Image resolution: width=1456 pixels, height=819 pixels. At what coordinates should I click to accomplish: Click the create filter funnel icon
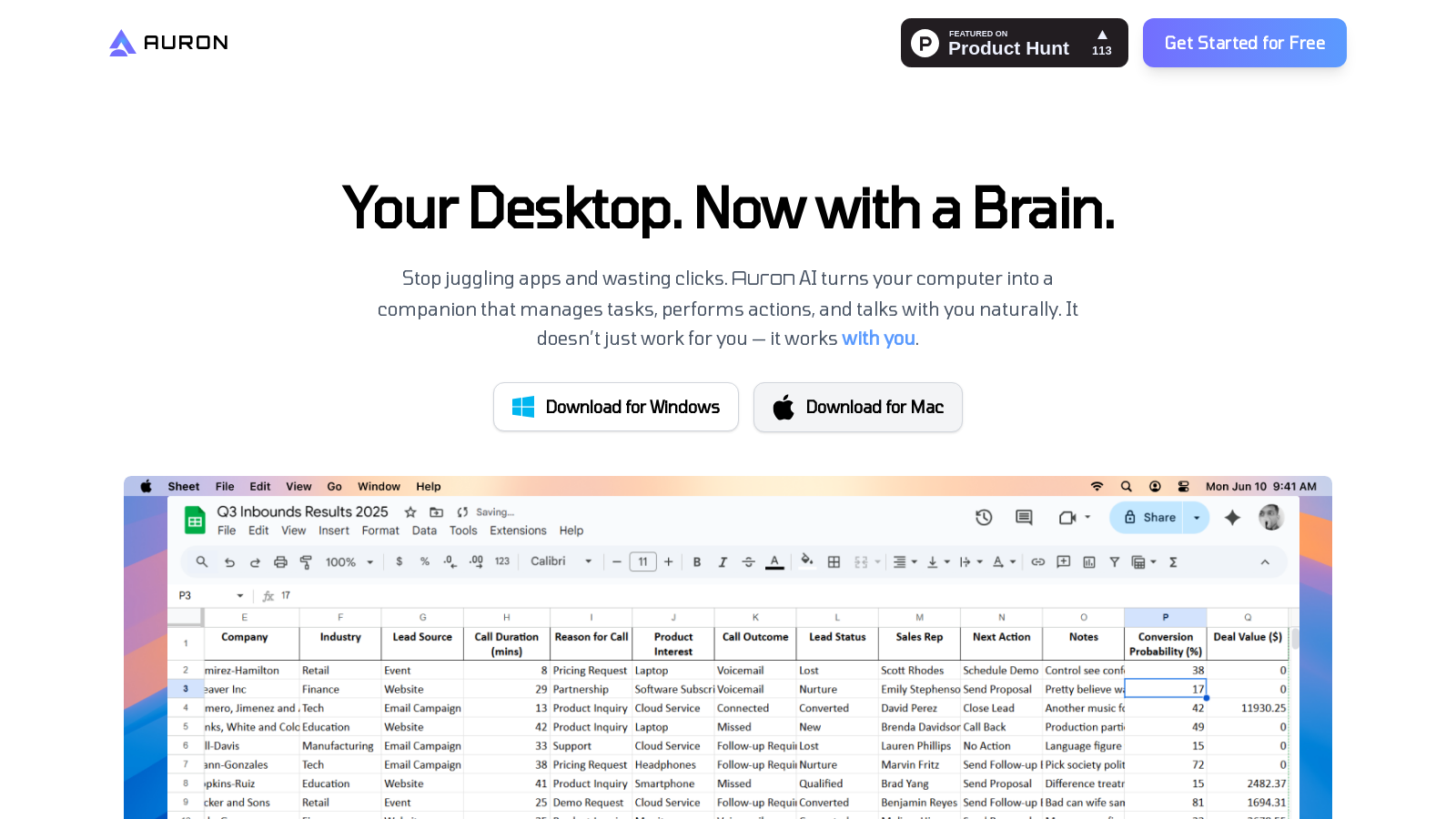(x=1114, y=562)
